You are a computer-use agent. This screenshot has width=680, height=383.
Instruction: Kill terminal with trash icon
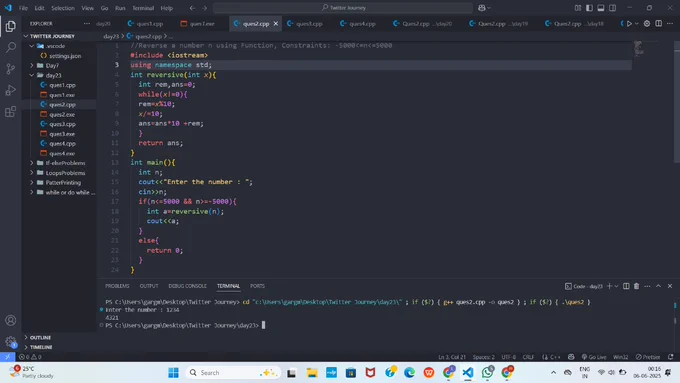pos(637,286)
